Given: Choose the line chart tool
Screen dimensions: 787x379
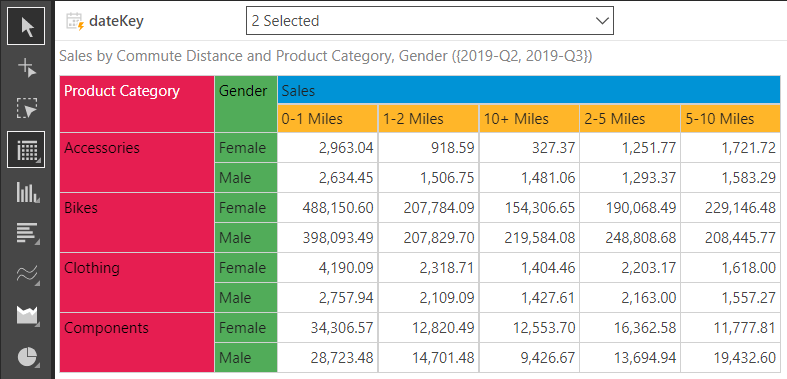Looking at the screenshot, I should 26,274.
